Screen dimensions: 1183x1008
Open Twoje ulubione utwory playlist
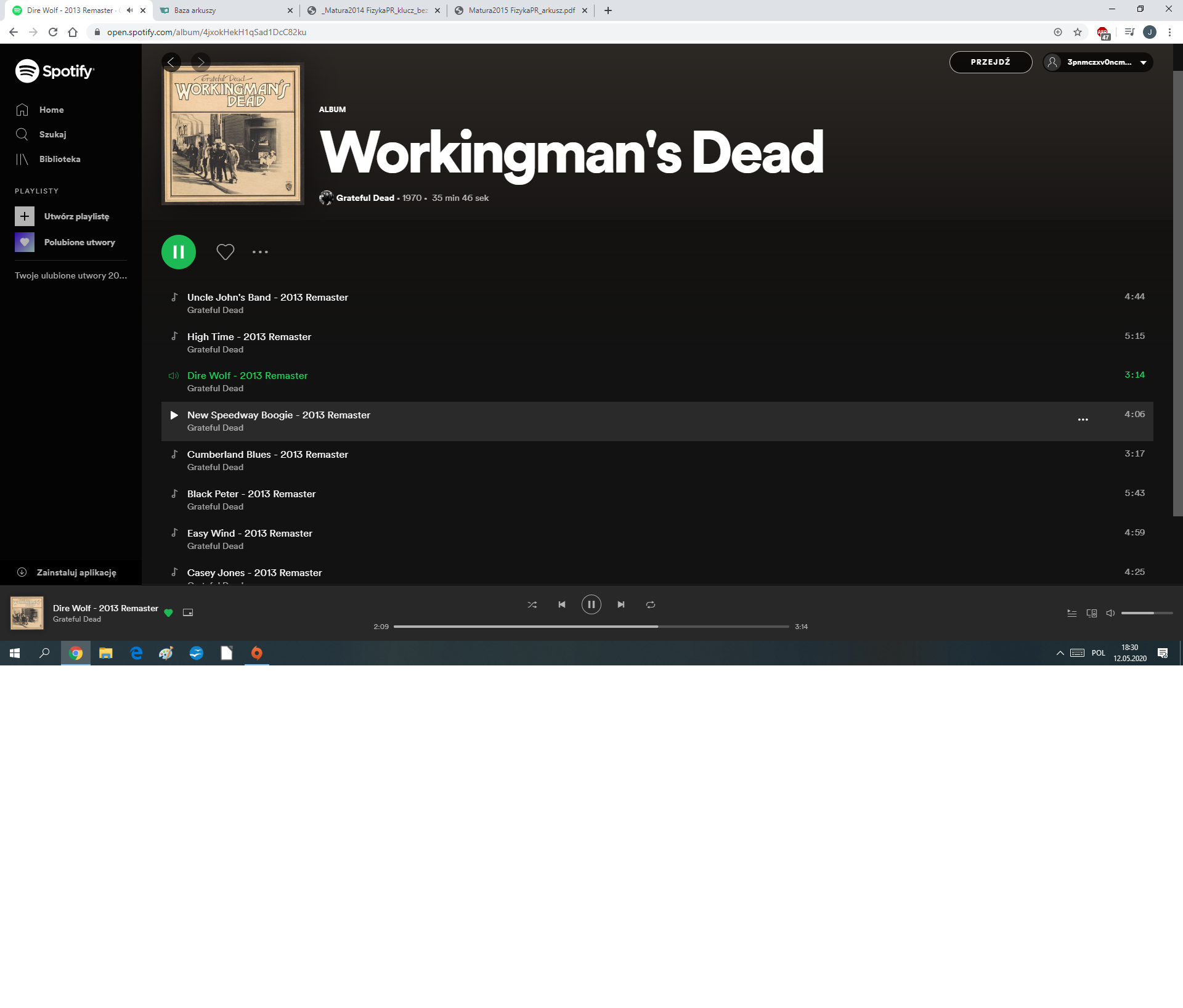71,275
